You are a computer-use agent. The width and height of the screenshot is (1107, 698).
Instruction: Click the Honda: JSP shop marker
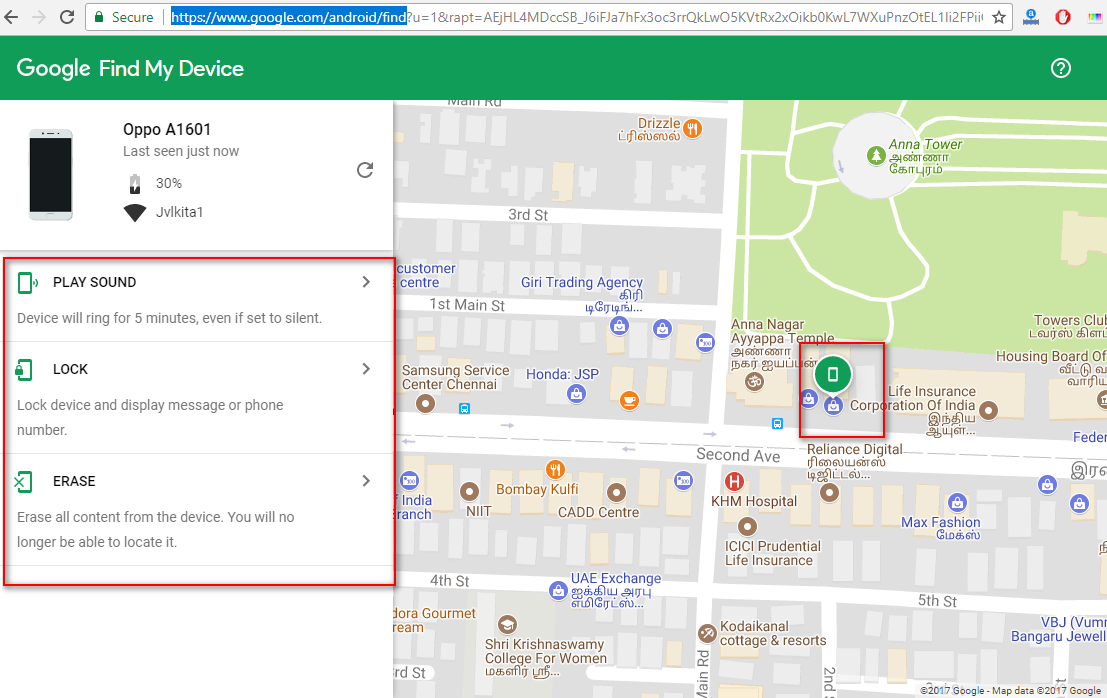click(576, 394)
